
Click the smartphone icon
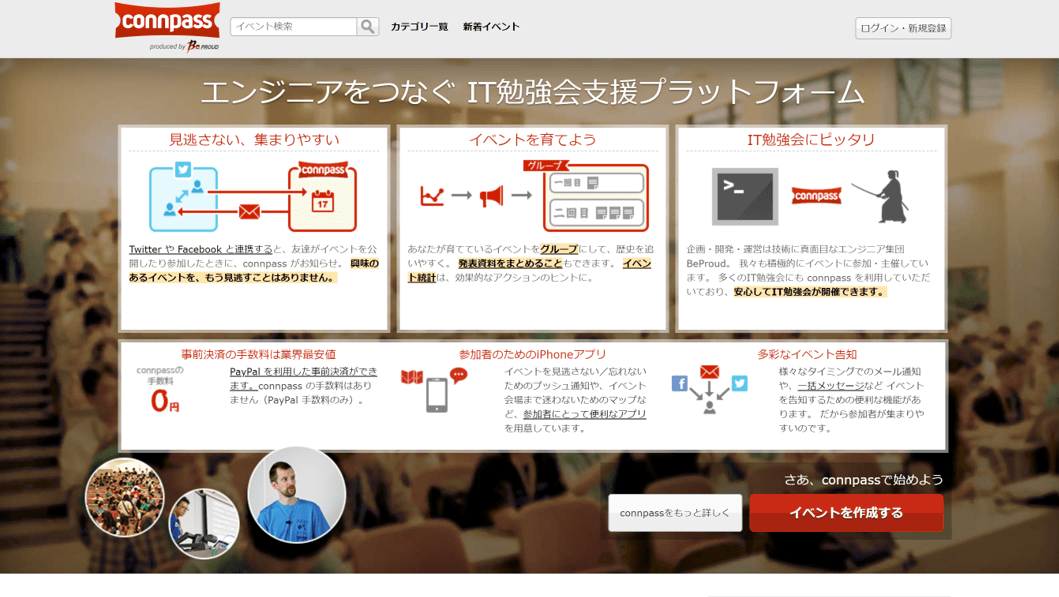[x=436, y=394]
